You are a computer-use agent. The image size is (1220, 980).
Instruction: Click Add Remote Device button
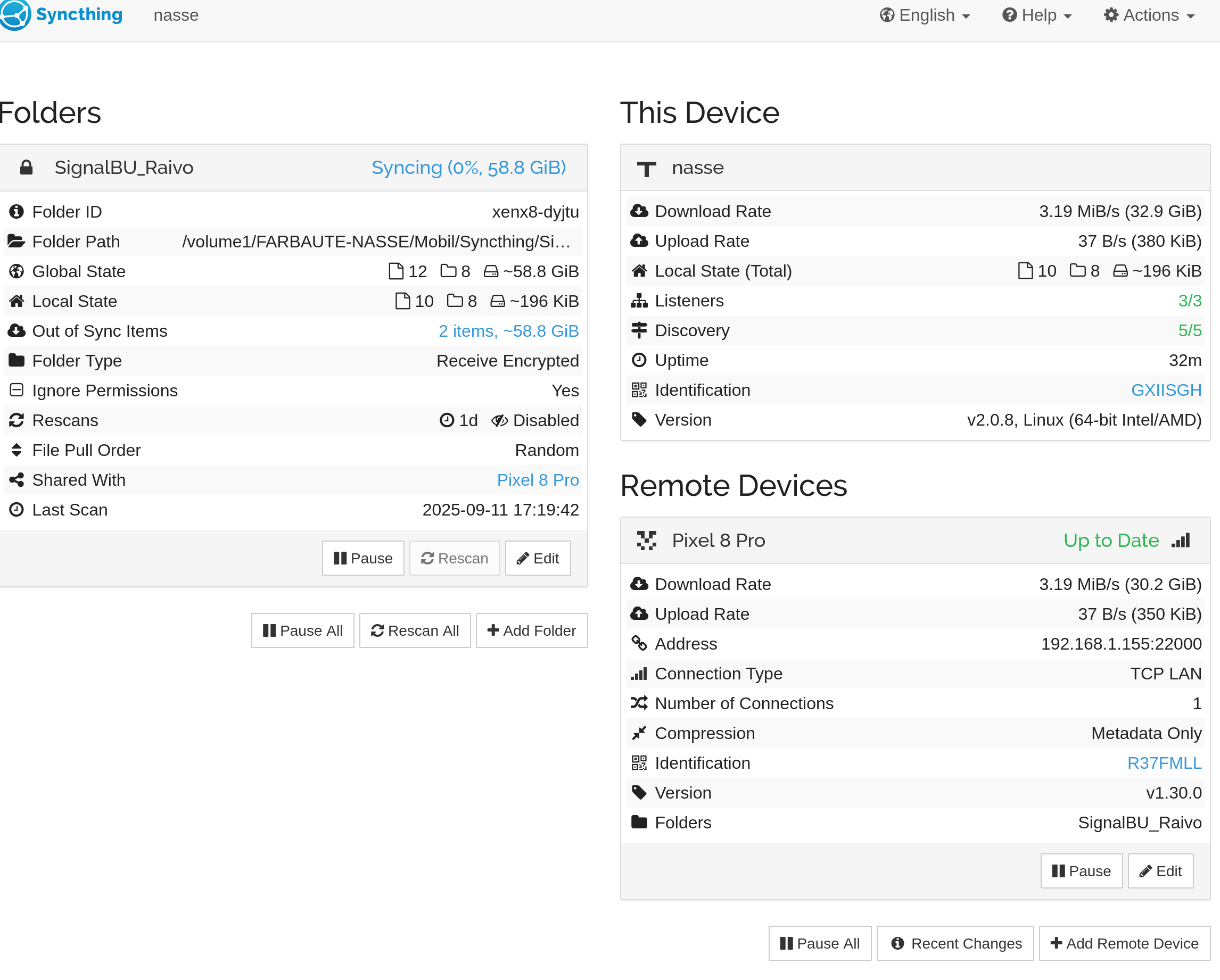coord(1124,943)
